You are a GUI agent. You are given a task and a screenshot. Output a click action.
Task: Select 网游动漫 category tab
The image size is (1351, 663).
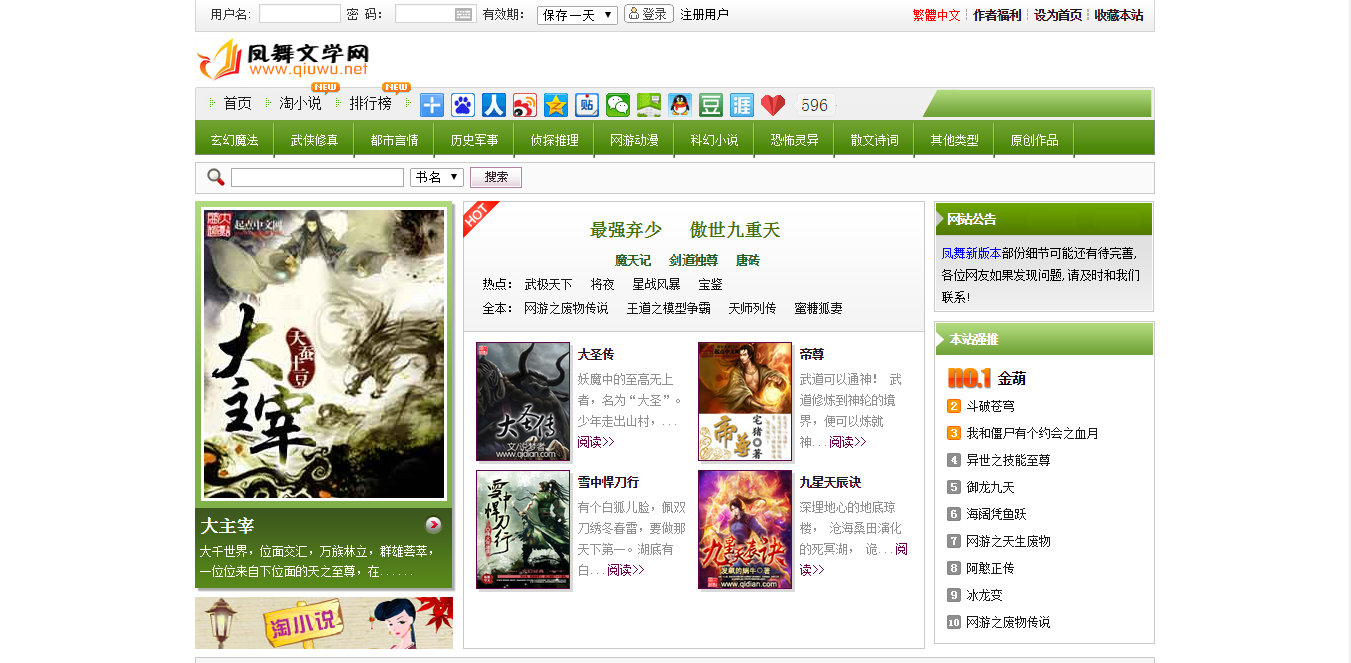pyautogui.click(x=634, y=140)
